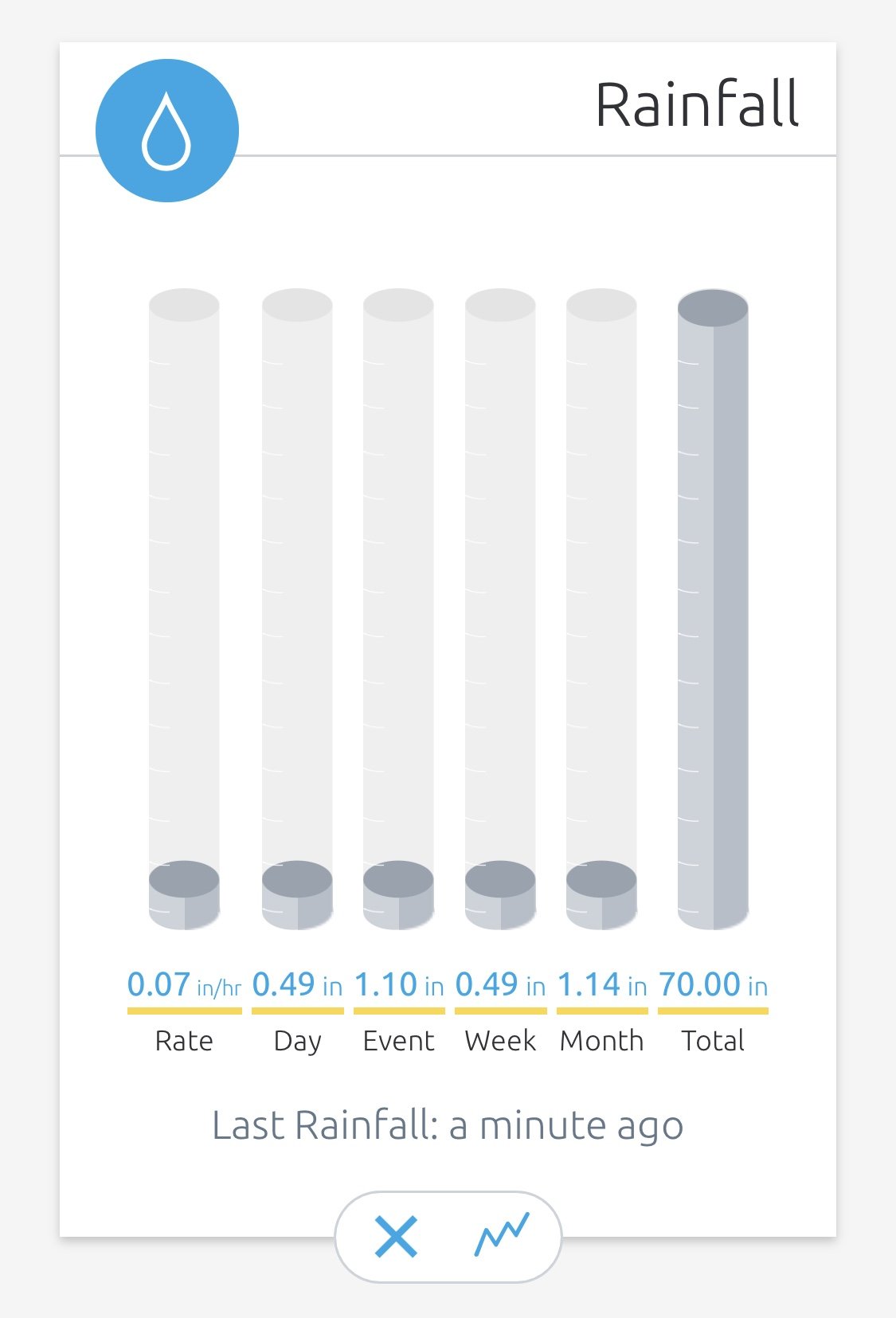This screenshot has height=1318, width=896.
Task: Click the 0.49 in Day value
Action: [297, 985]
